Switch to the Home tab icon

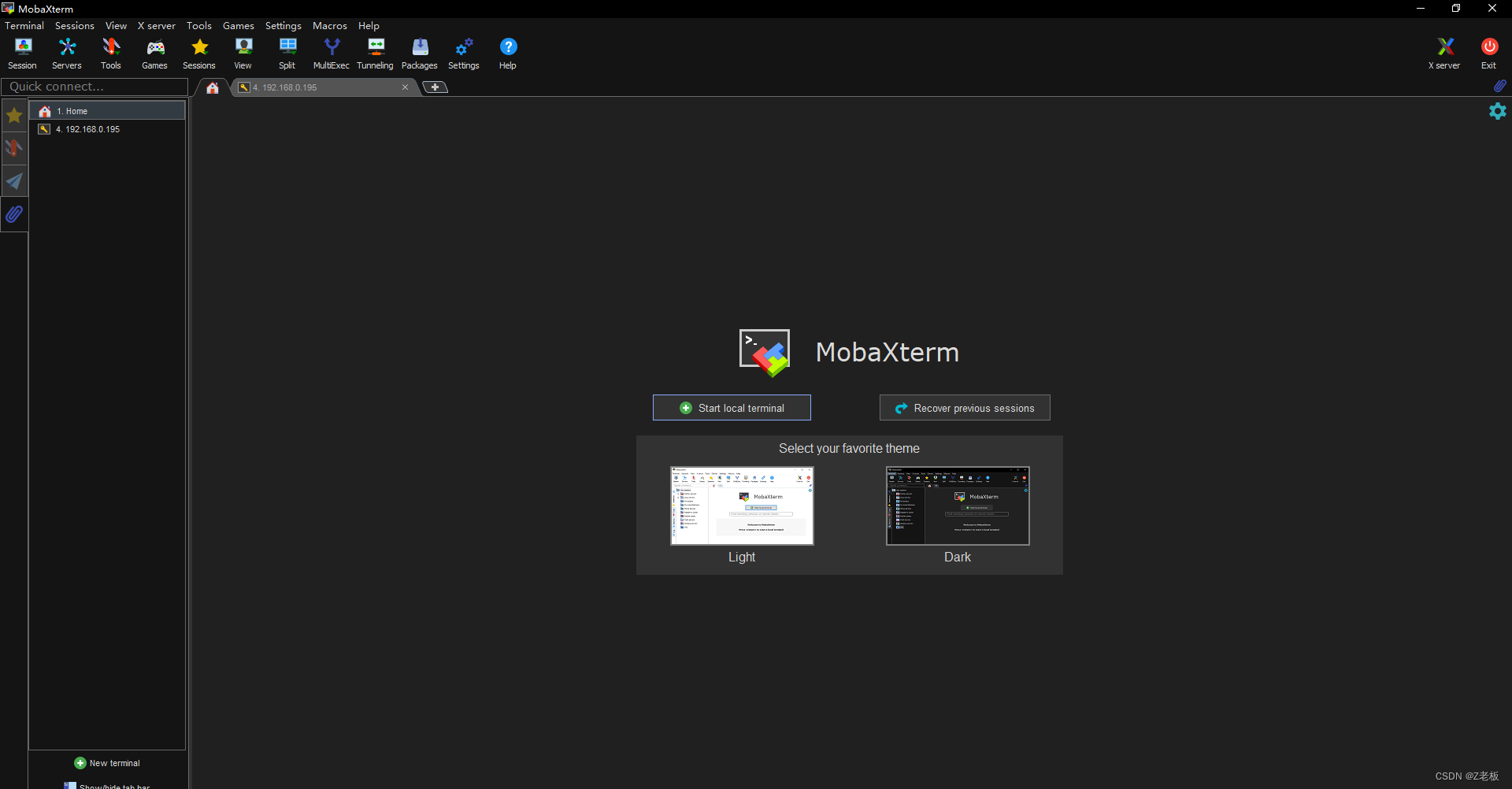213,87
